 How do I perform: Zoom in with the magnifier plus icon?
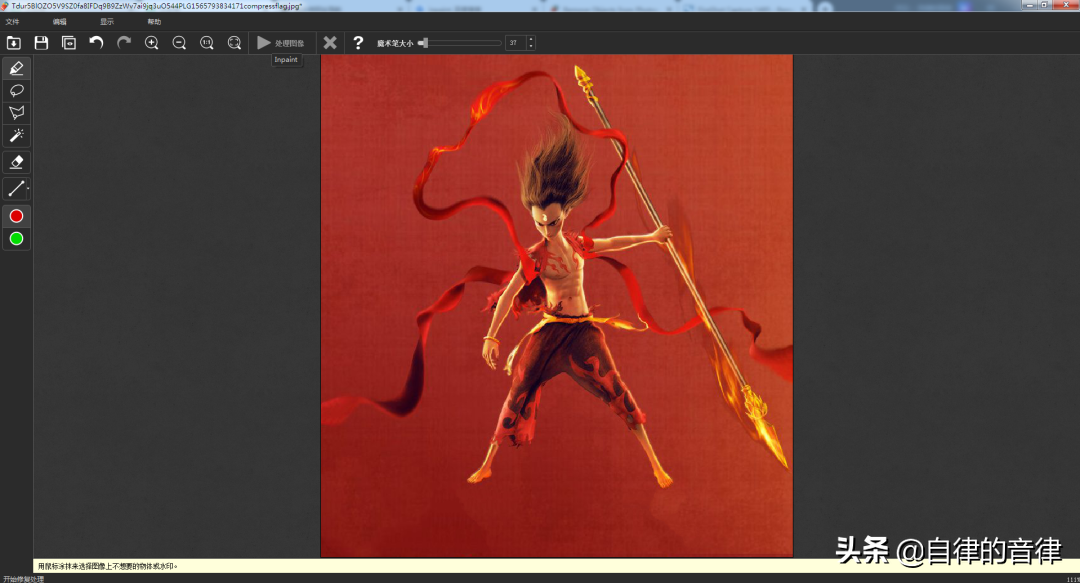coord(152,43)
